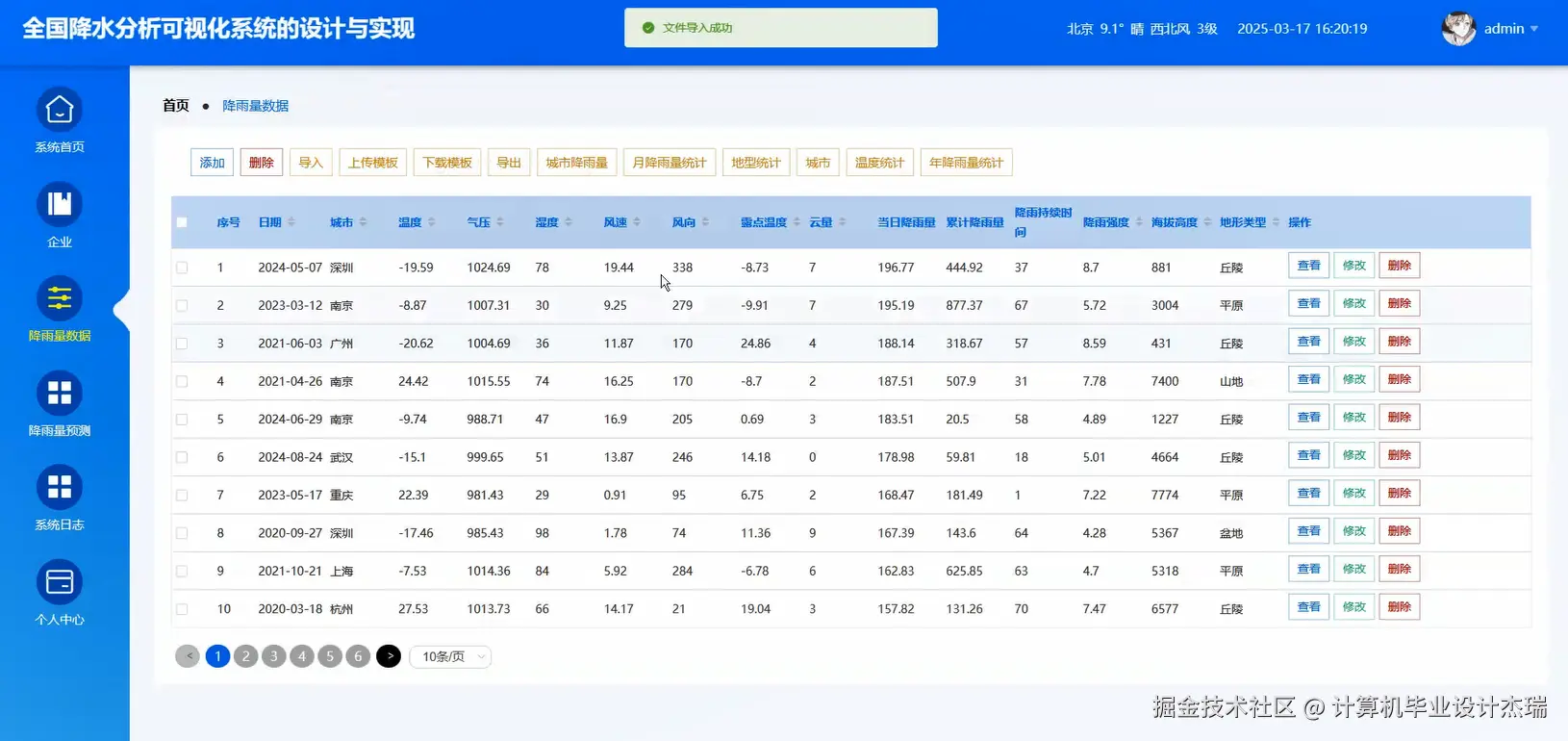
Task: Sort by 云量 column arrows
Action: (842, 222)
